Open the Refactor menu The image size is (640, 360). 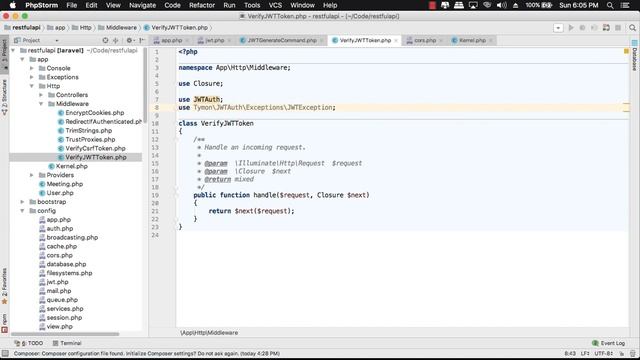[x=202, y=5]
